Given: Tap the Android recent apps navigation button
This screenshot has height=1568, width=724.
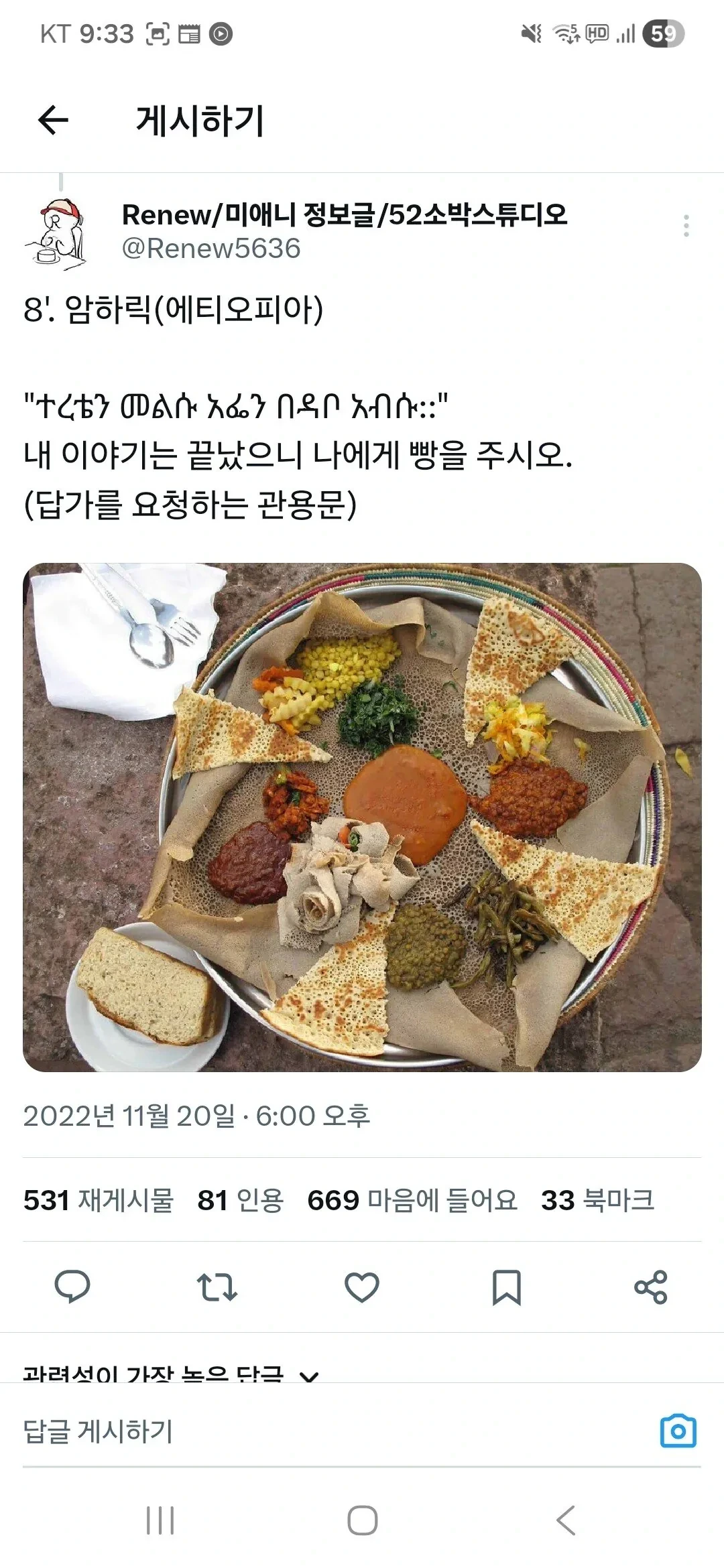Looking at the screenshot, I should tap(160, 1520).
